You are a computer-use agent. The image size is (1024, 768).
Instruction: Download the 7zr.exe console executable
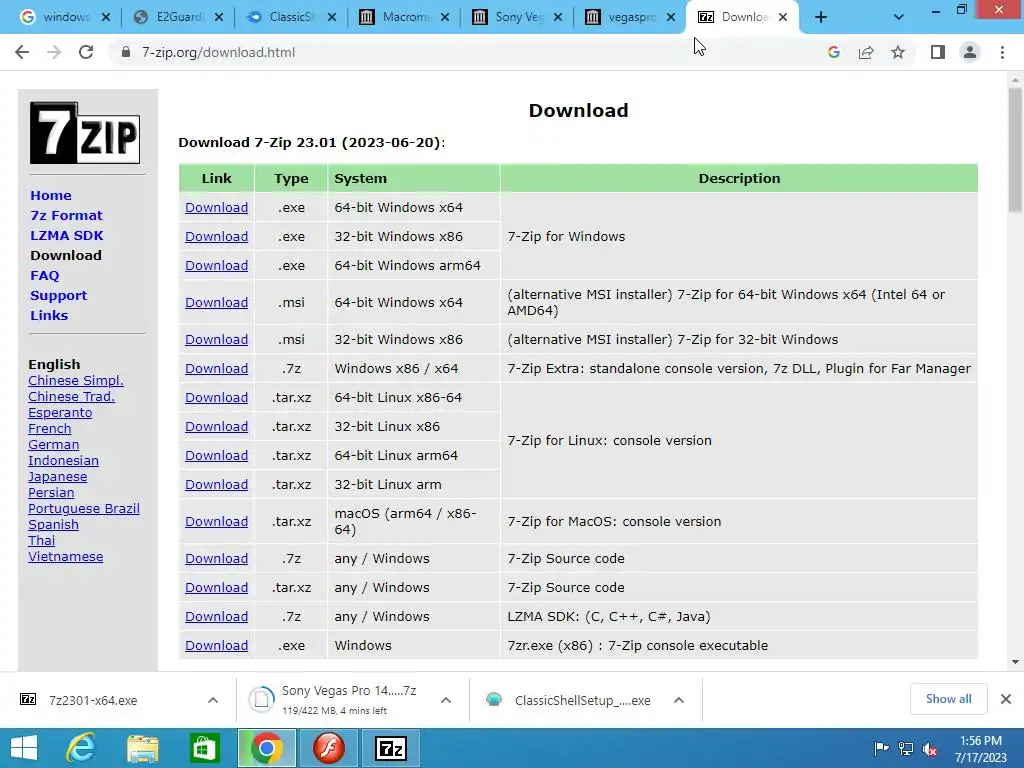click(x=216, y=646)
